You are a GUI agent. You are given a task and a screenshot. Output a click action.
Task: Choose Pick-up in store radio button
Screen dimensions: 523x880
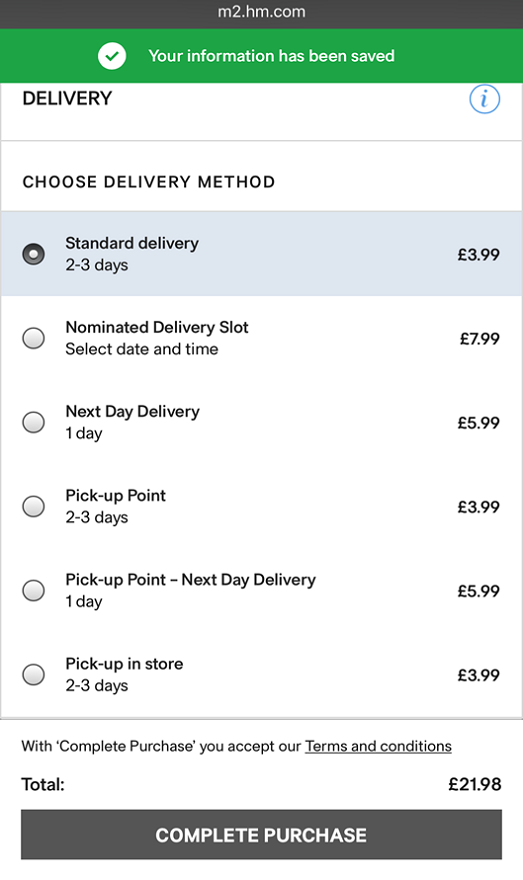pos(34,675)
